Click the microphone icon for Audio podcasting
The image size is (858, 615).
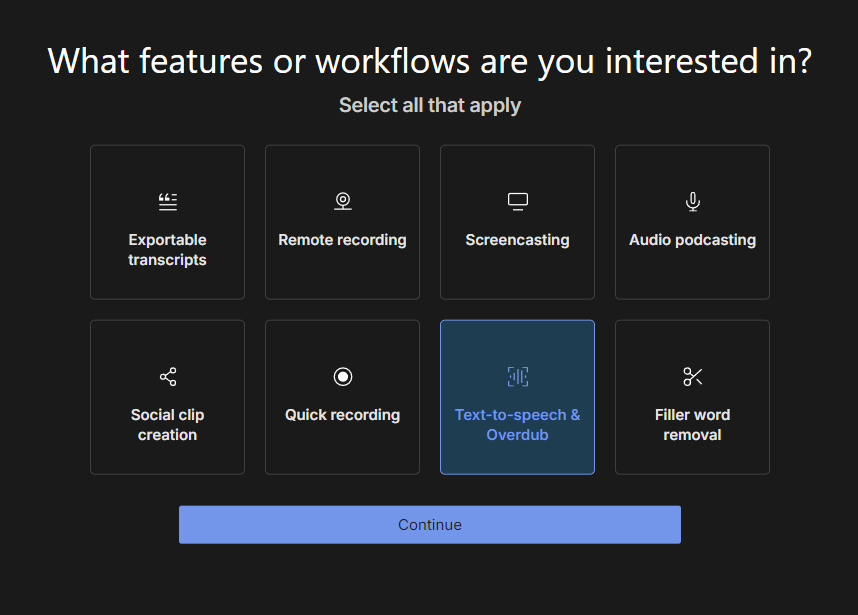692,202
